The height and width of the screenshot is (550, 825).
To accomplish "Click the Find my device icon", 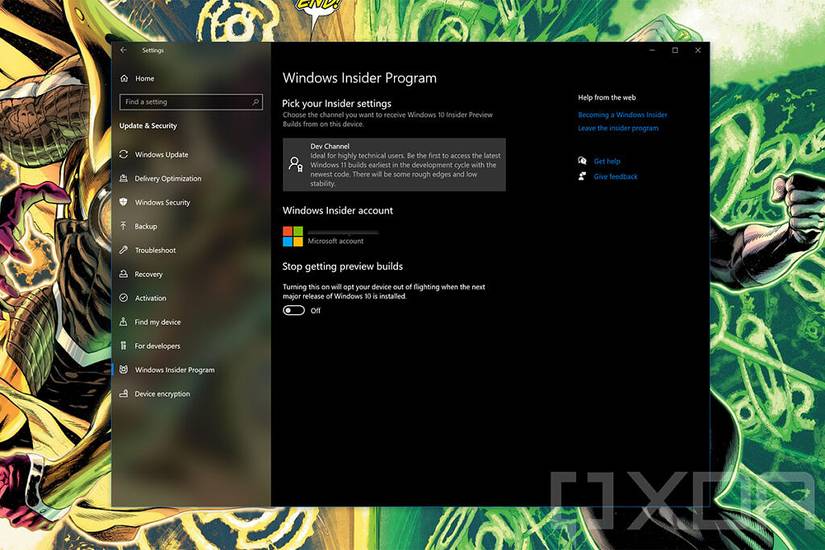I will pyautogui.click(x=124, y=322).
